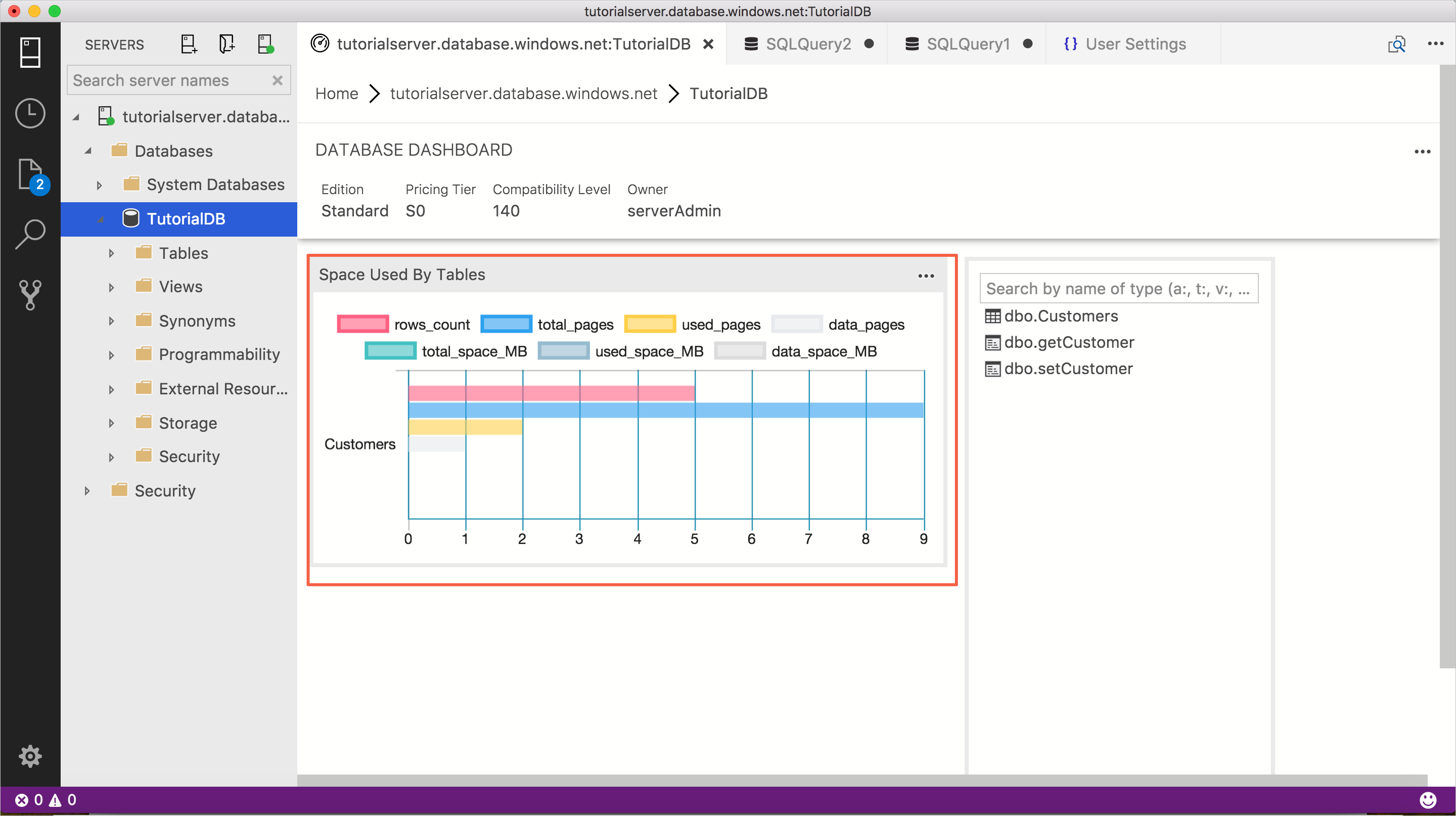Toggle total_pages legend series visibility
The width and height of the screenshot is (1456, 816).
click(x=506, y=325)
